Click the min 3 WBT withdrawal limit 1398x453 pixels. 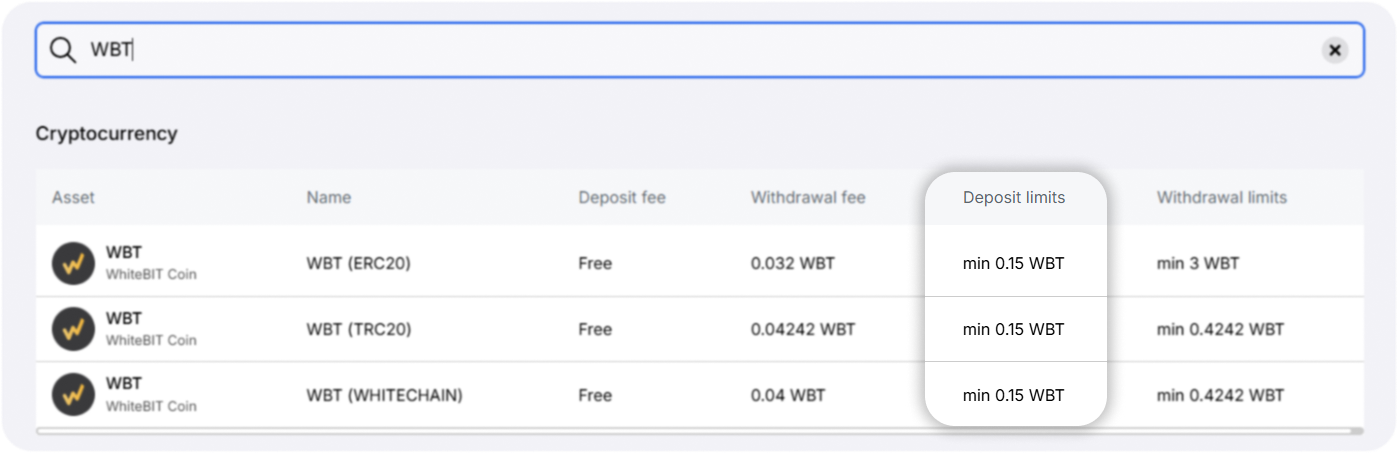pyautogui.click(x=1197, y=264)
